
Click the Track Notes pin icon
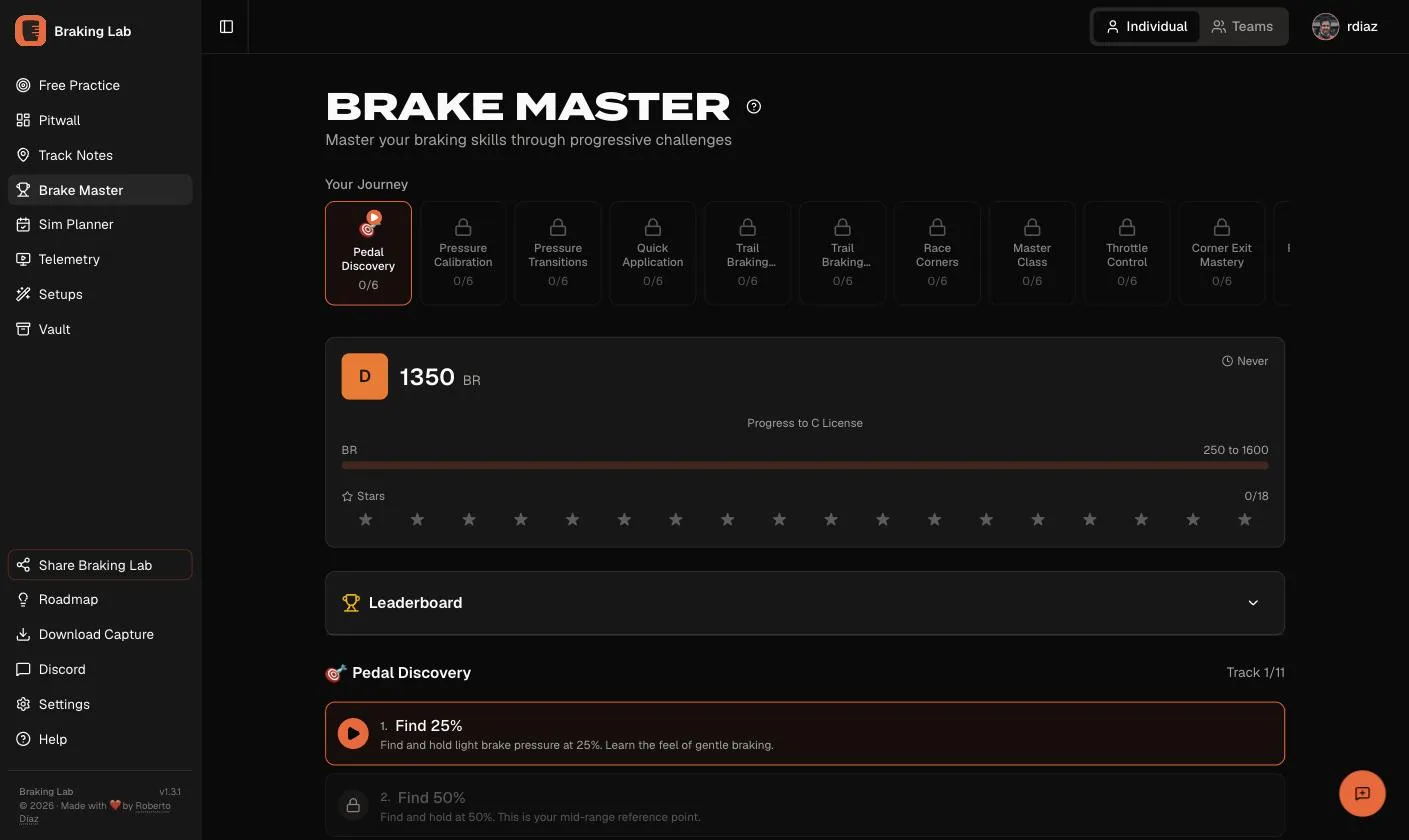coord(23,155)
